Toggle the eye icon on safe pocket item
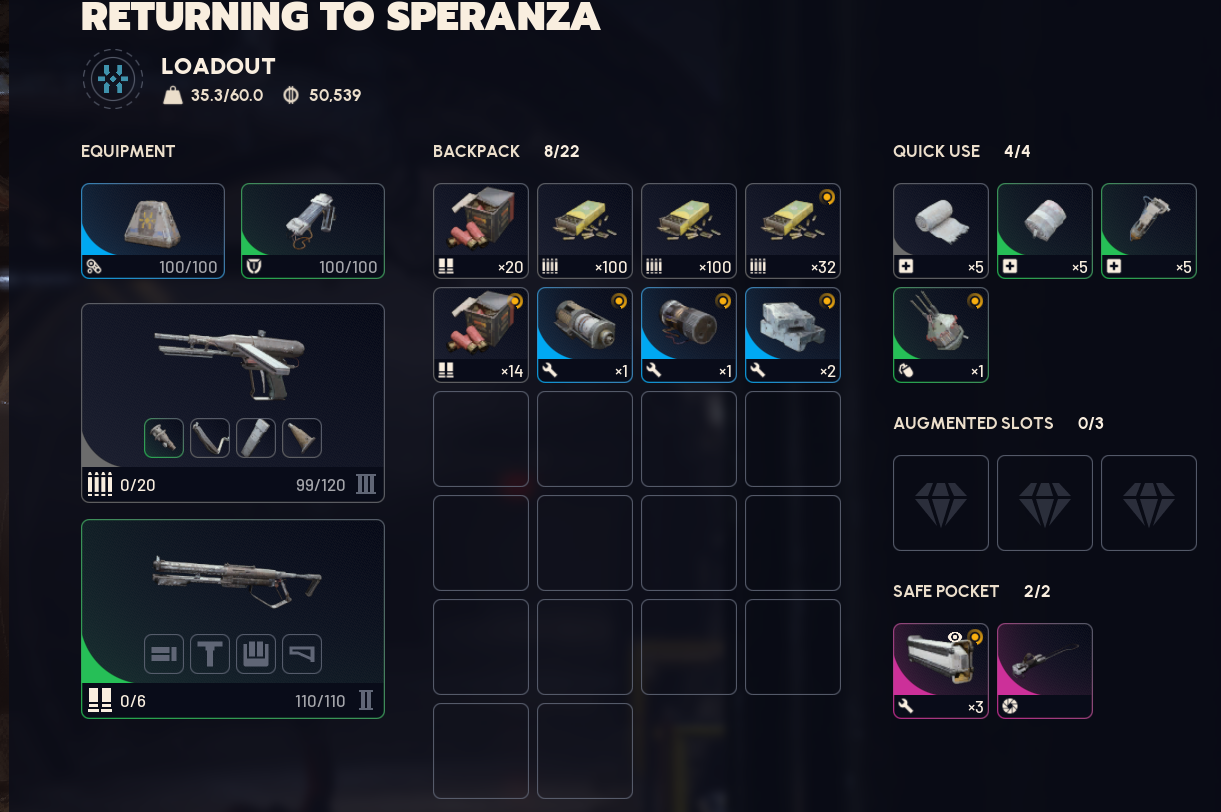Screen dimensions: 1221x812 click(x=955, y=637)
